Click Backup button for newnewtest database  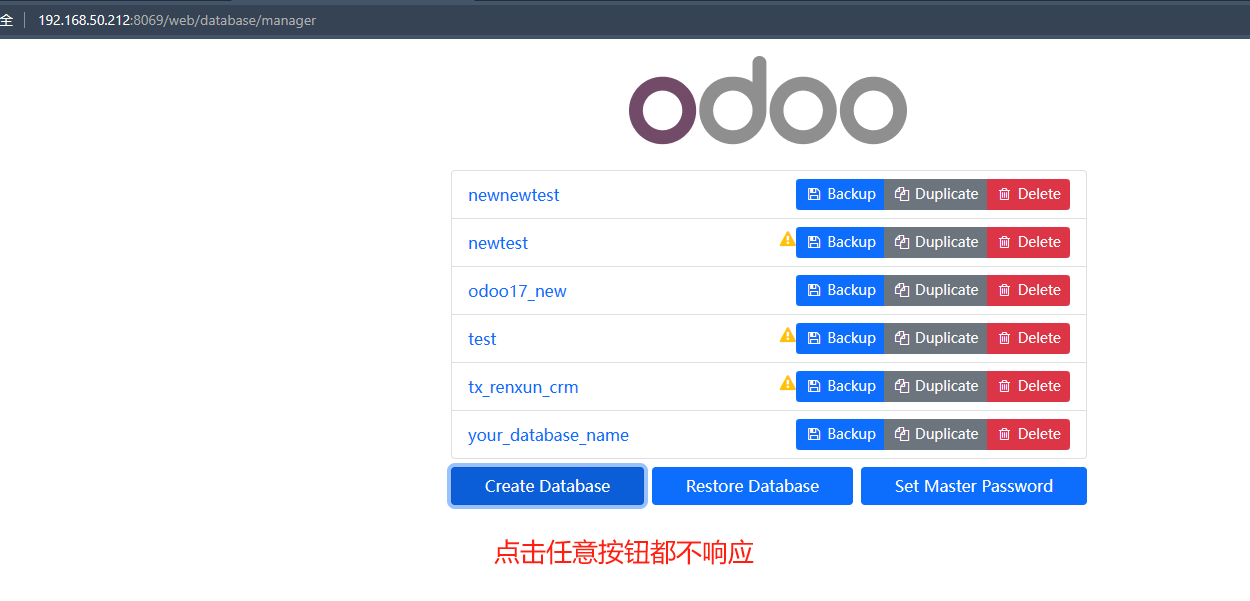pyautogui.click(x=840, y=194)
